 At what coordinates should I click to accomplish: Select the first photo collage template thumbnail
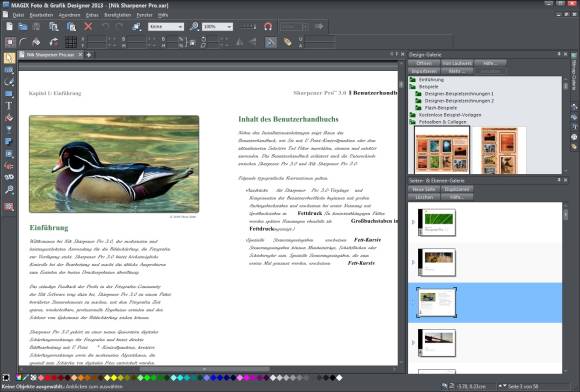click(442, 150)
